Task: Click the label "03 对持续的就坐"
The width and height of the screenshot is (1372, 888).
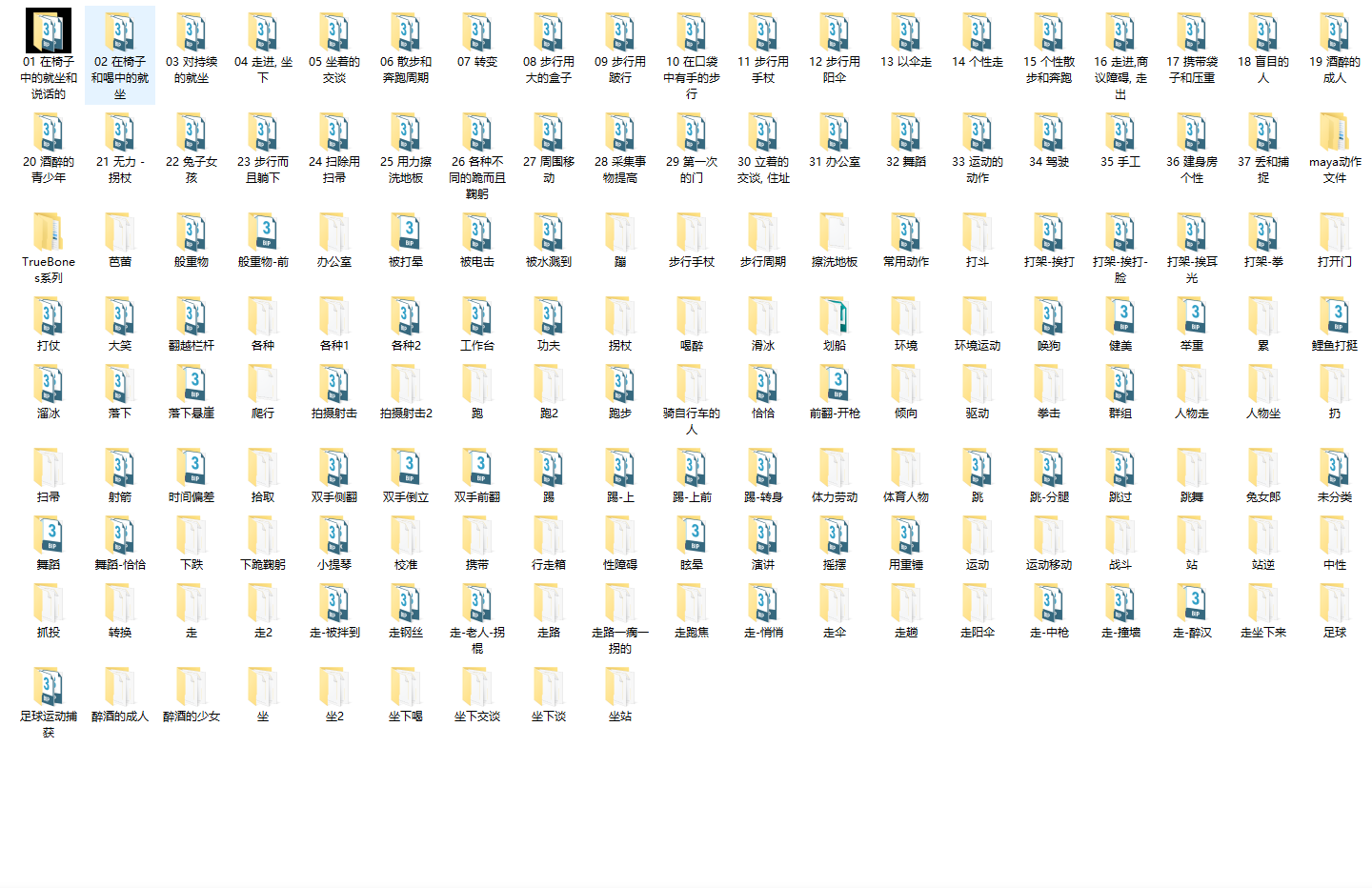Action: pos(192,70)
